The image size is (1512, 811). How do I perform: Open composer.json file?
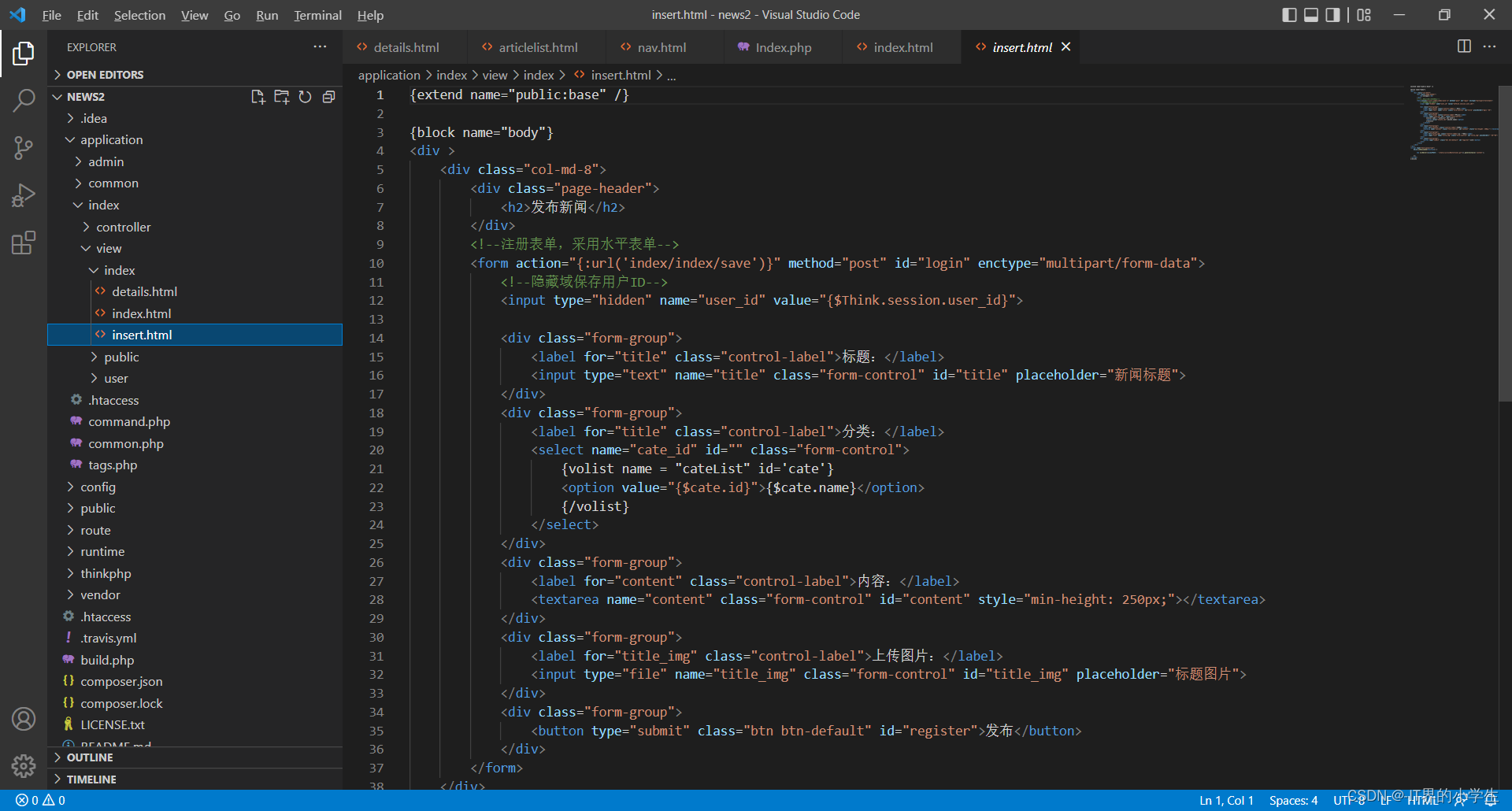coord(195,681)
